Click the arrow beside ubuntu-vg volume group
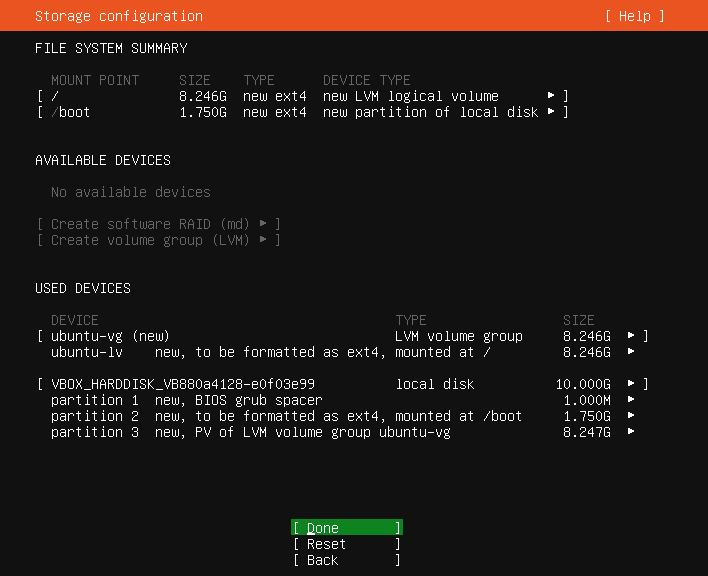708x576 pixels. 631,336
